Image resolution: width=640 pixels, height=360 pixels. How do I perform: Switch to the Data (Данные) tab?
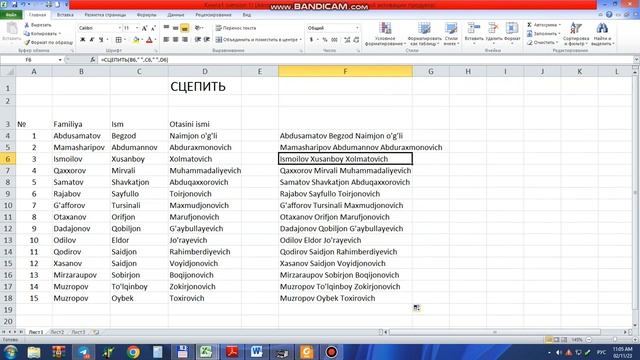click(176, 15)
